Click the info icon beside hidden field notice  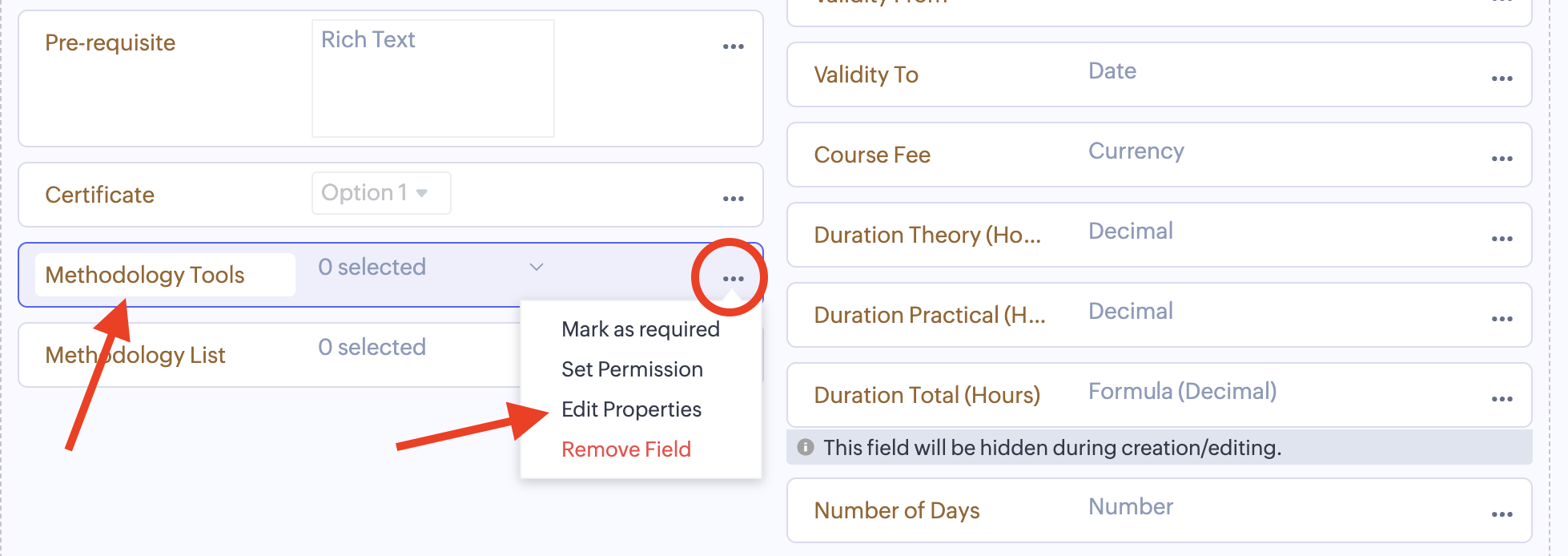[x=806, y=447]
